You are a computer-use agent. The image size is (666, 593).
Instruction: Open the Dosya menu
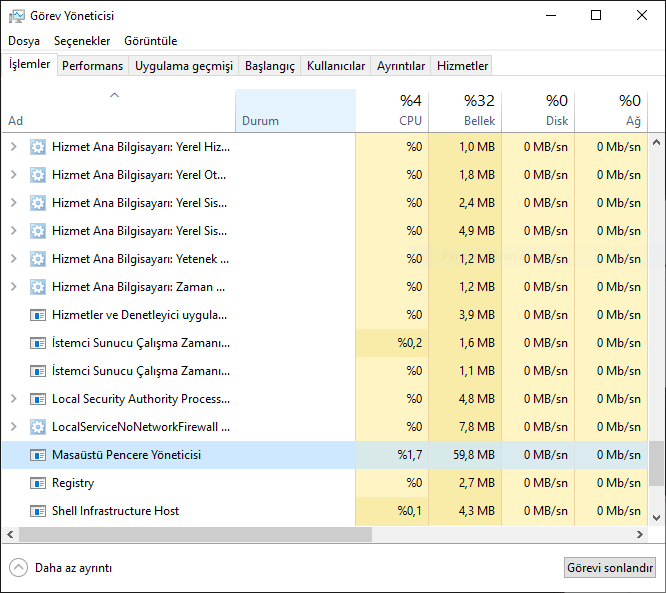(x=24, y=41)
